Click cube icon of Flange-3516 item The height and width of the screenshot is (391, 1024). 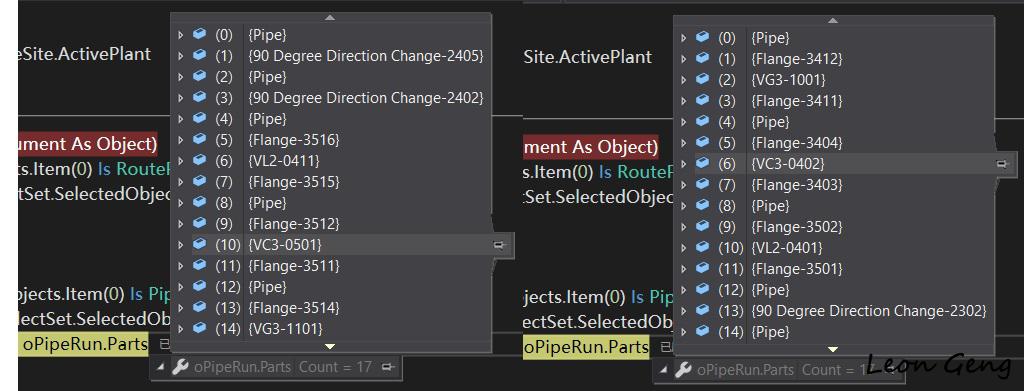click(200, 139)
